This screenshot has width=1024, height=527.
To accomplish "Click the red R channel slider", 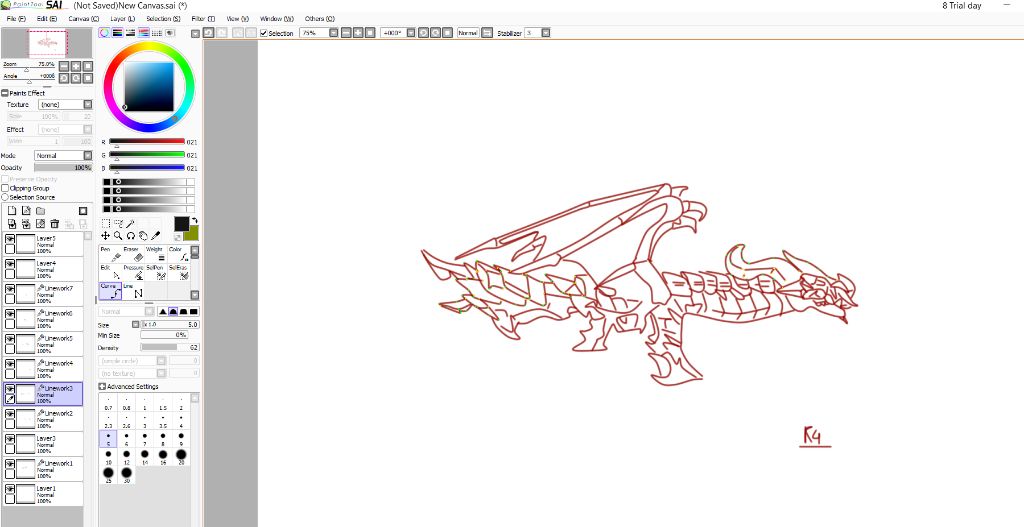I will [146, 141].
